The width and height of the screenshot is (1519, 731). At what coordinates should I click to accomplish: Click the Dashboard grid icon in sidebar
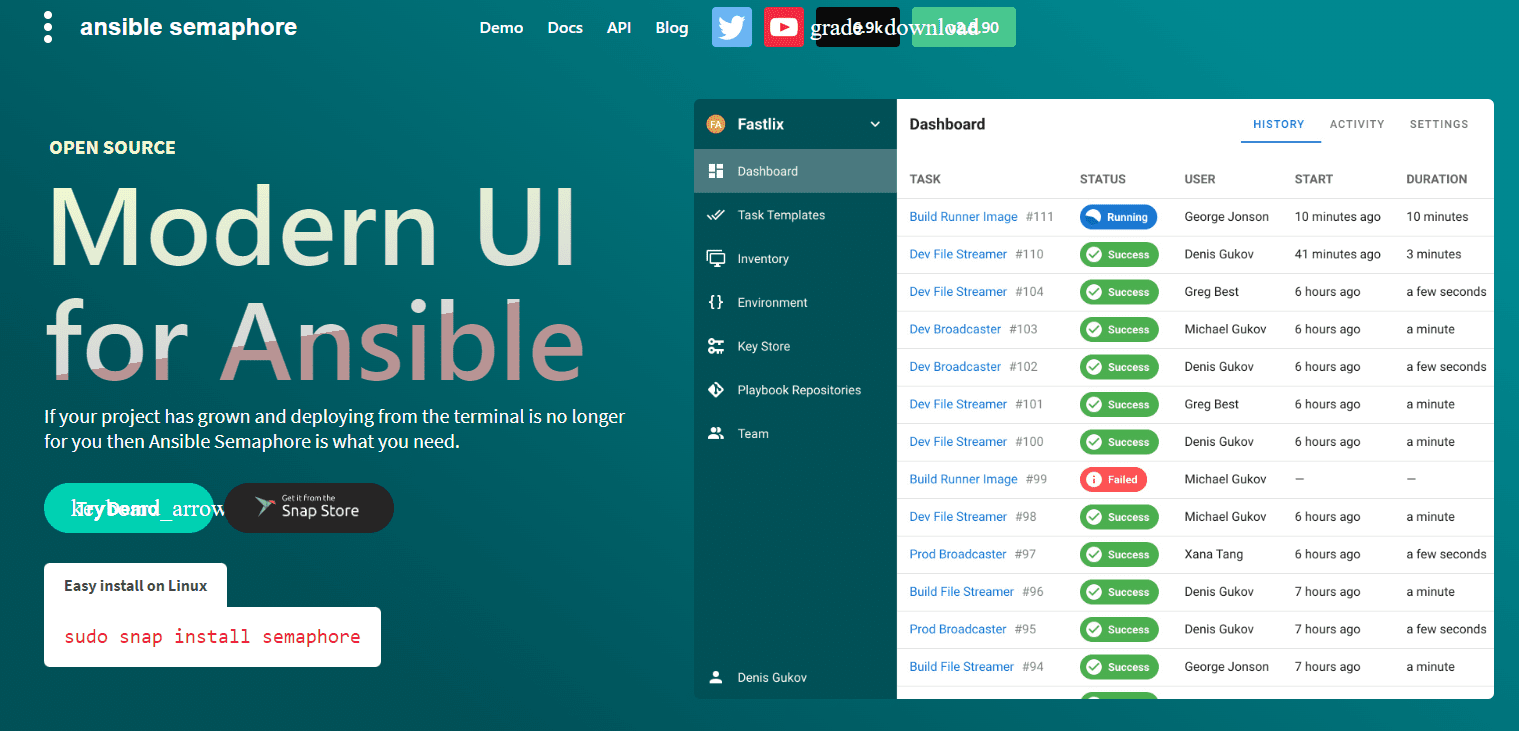(716, 171)
